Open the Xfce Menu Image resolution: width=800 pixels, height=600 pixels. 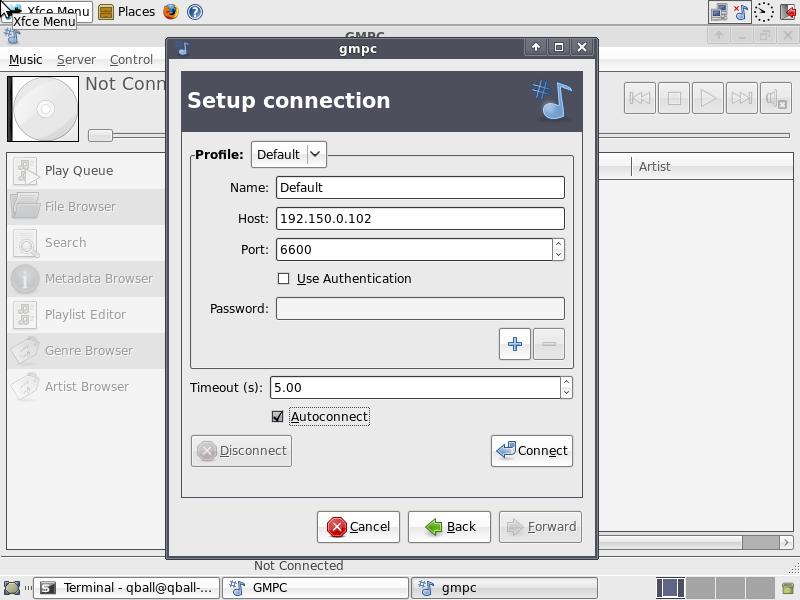pyautogui.click(x=47, y=12)
